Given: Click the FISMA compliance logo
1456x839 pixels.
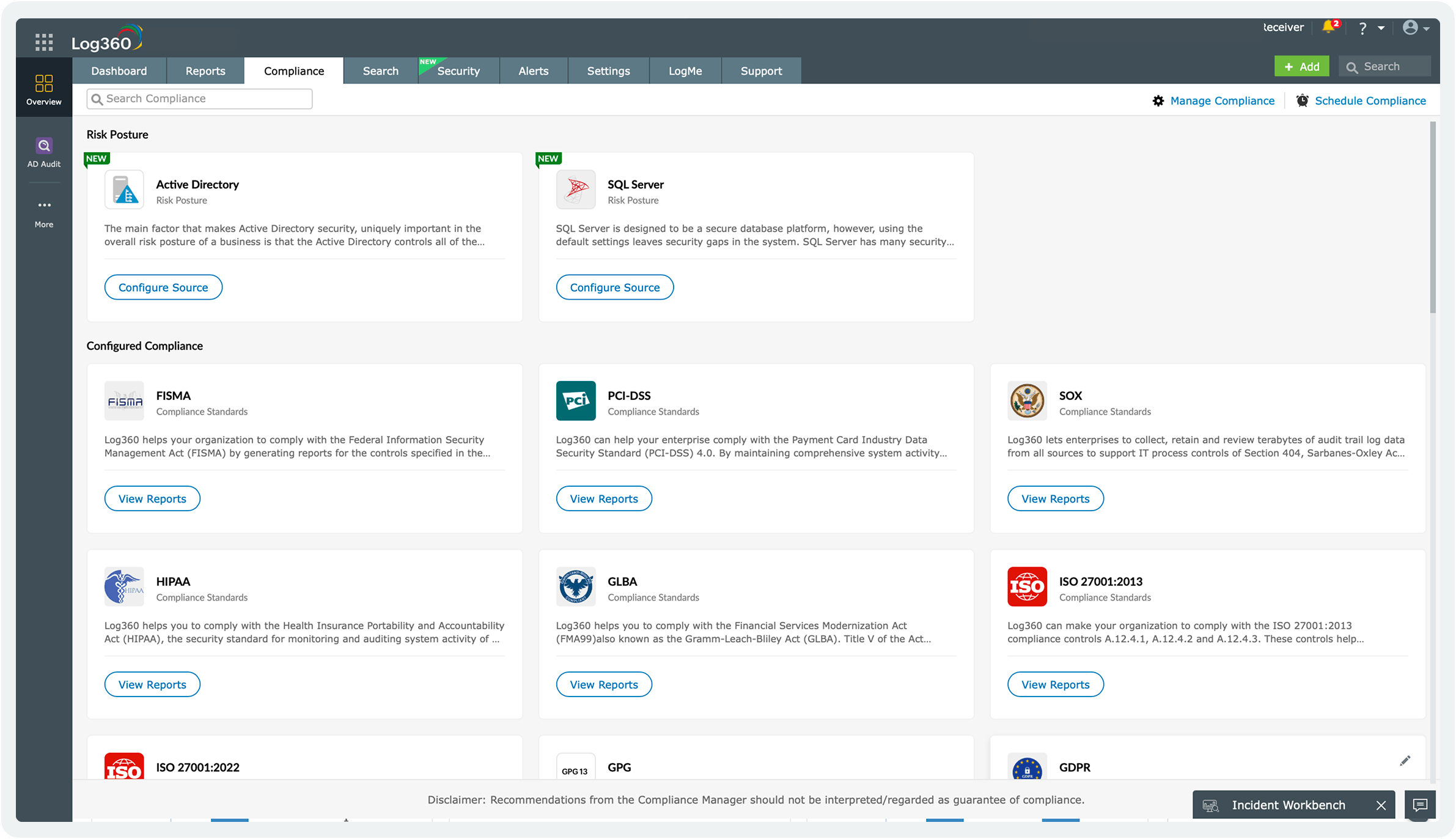Looking at the screenshot, I should pyautogui.click(x=124, y=401).
